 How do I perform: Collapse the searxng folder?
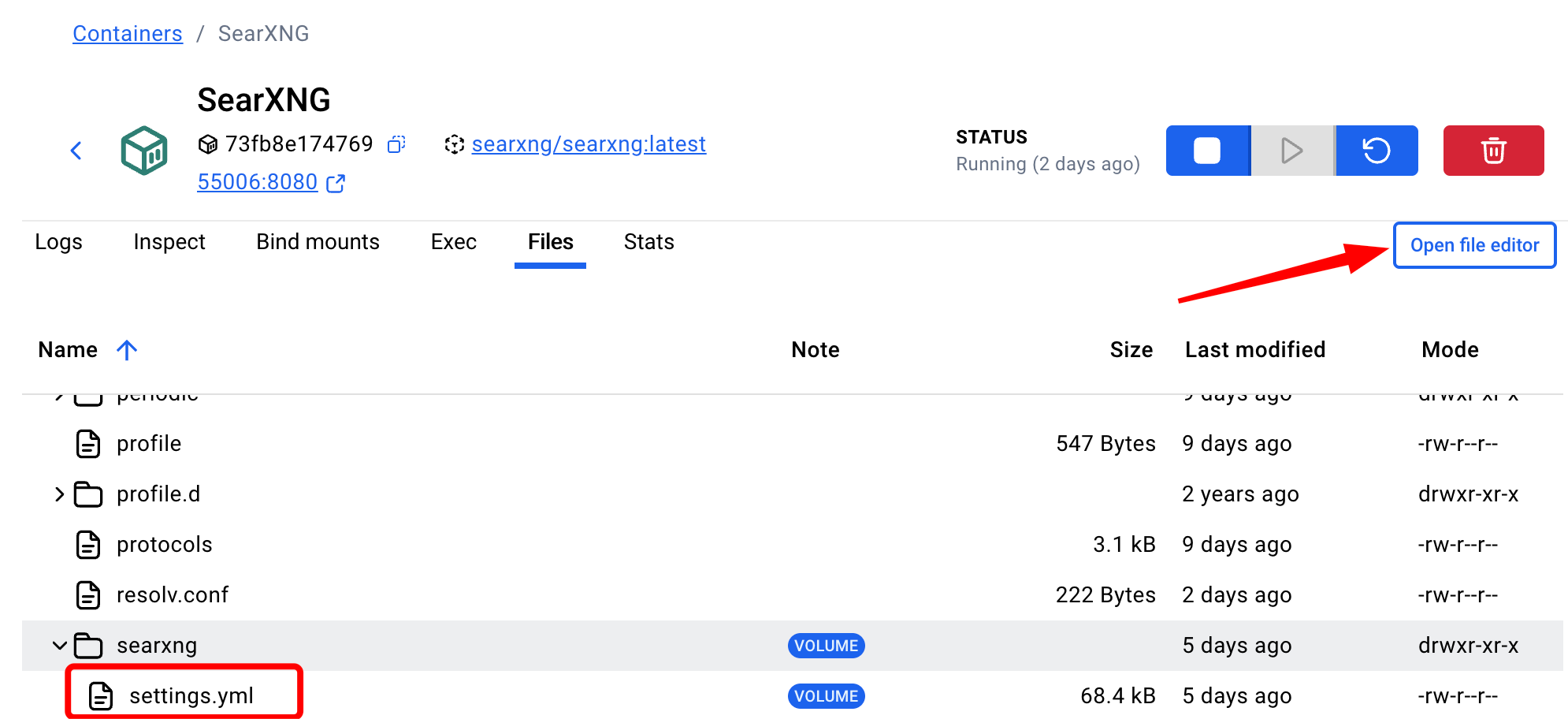(59, 646)
